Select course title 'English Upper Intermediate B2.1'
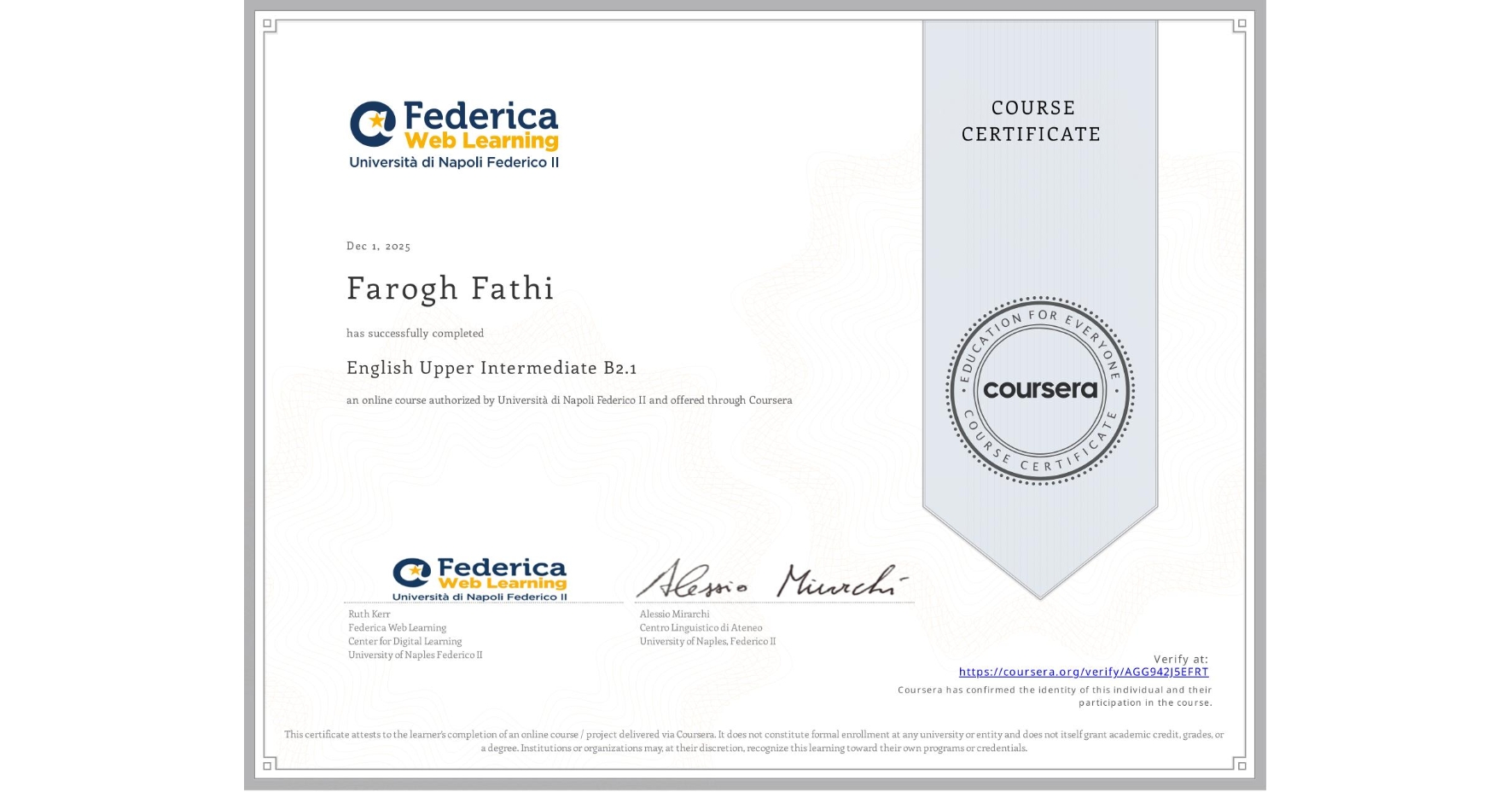Image resolution: width=1512 pixels, height=792 pixels. click(491, 368)
